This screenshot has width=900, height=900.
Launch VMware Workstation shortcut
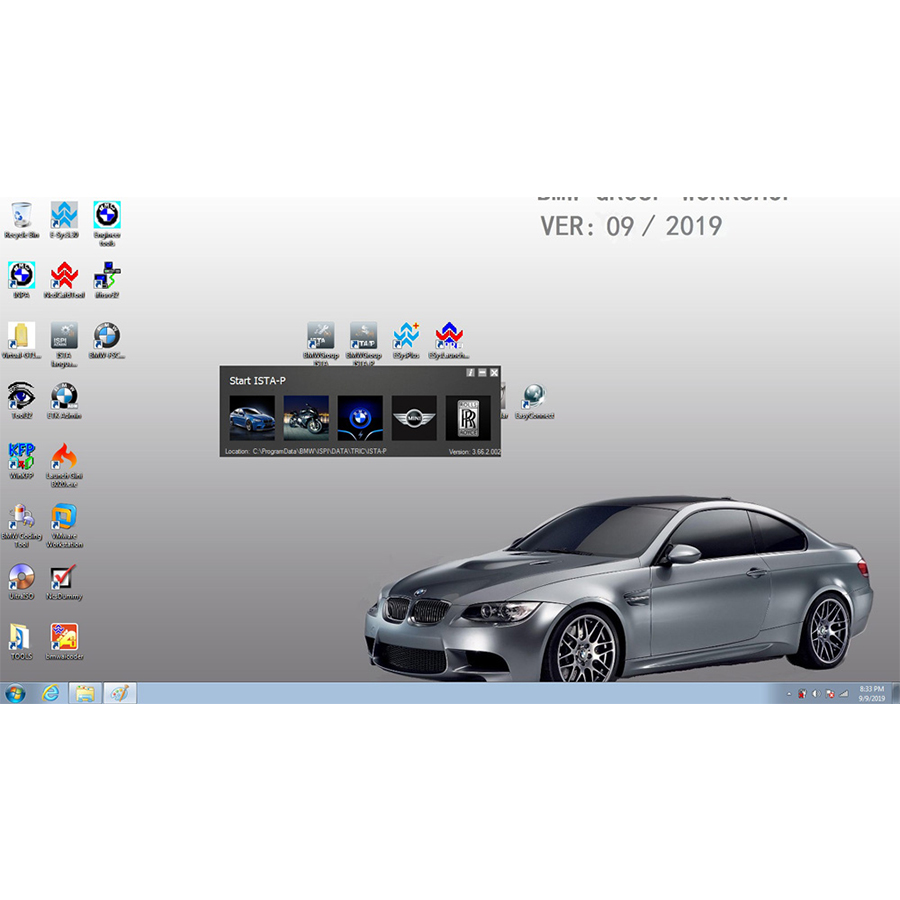pos(64,518)
